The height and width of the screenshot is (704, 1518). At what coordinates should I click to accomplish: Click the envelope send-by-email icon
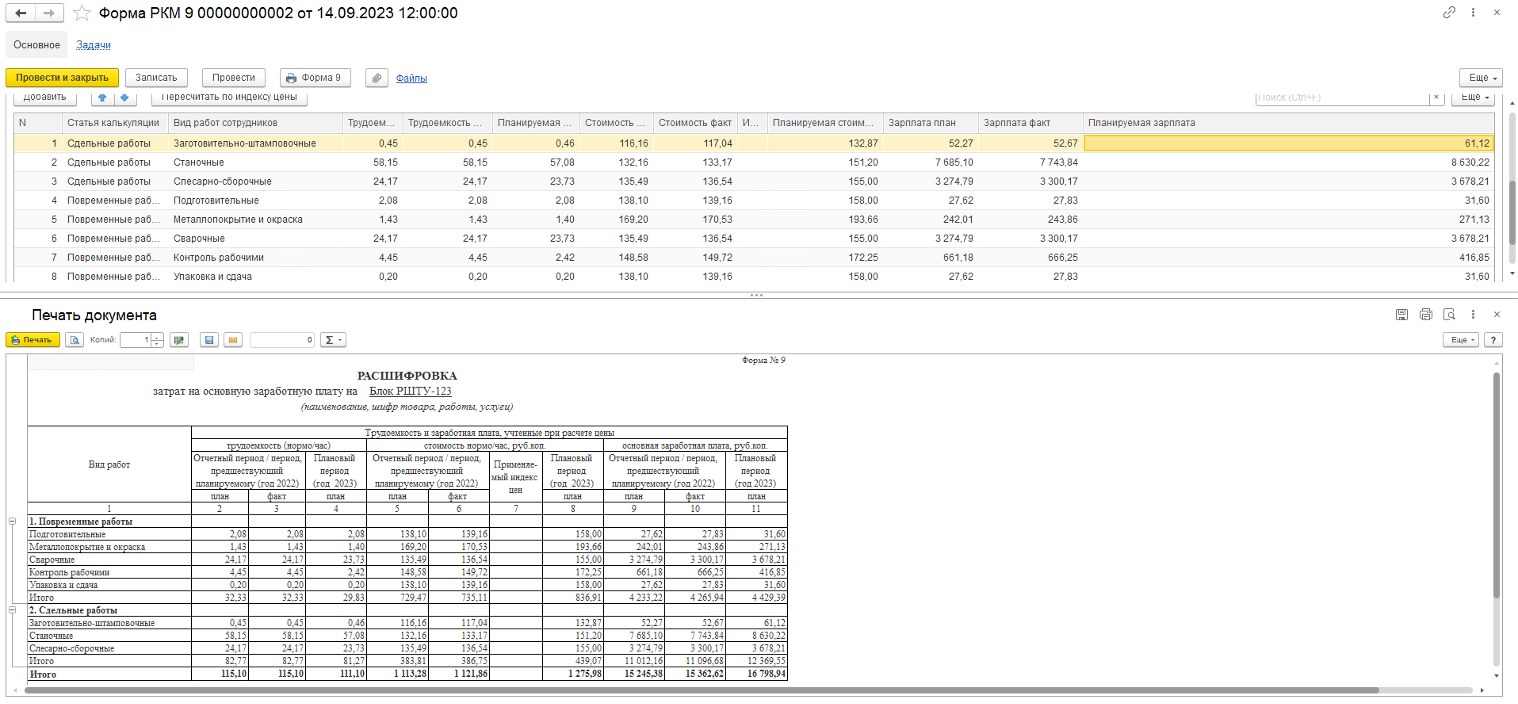[233, 340]
